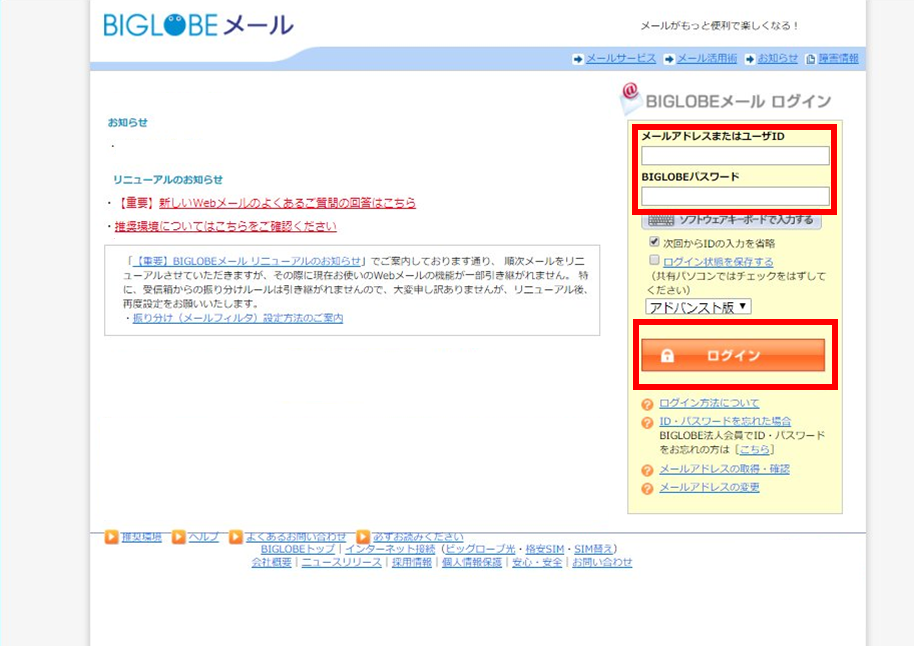
Task: Click the keyboard icon on software keyboard button
Action: click(661, 220)
